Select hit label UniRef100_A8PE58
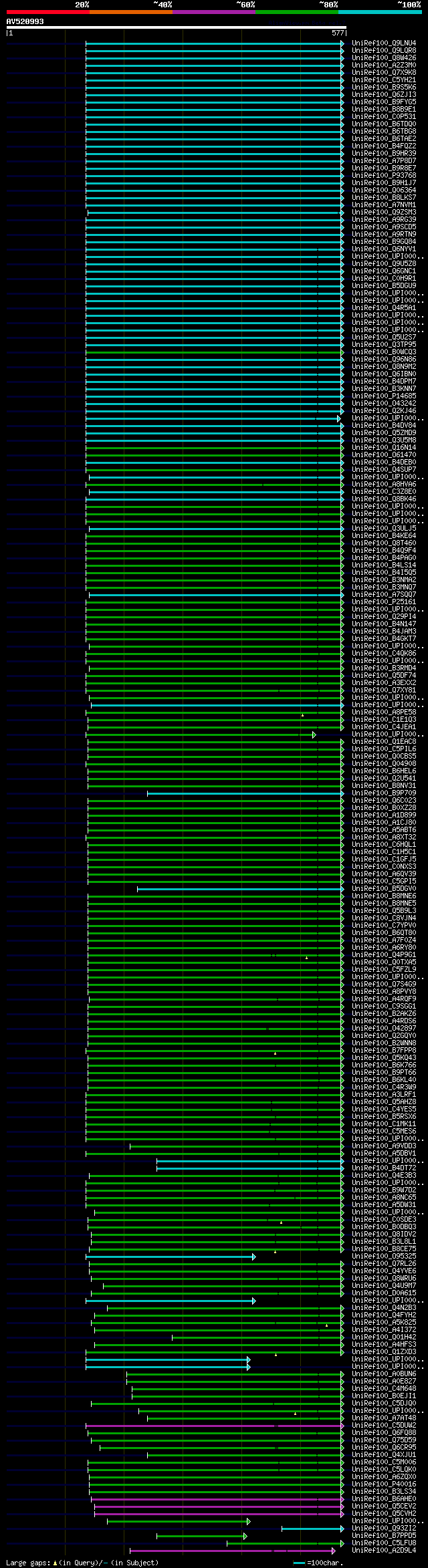 pos(384,712)
